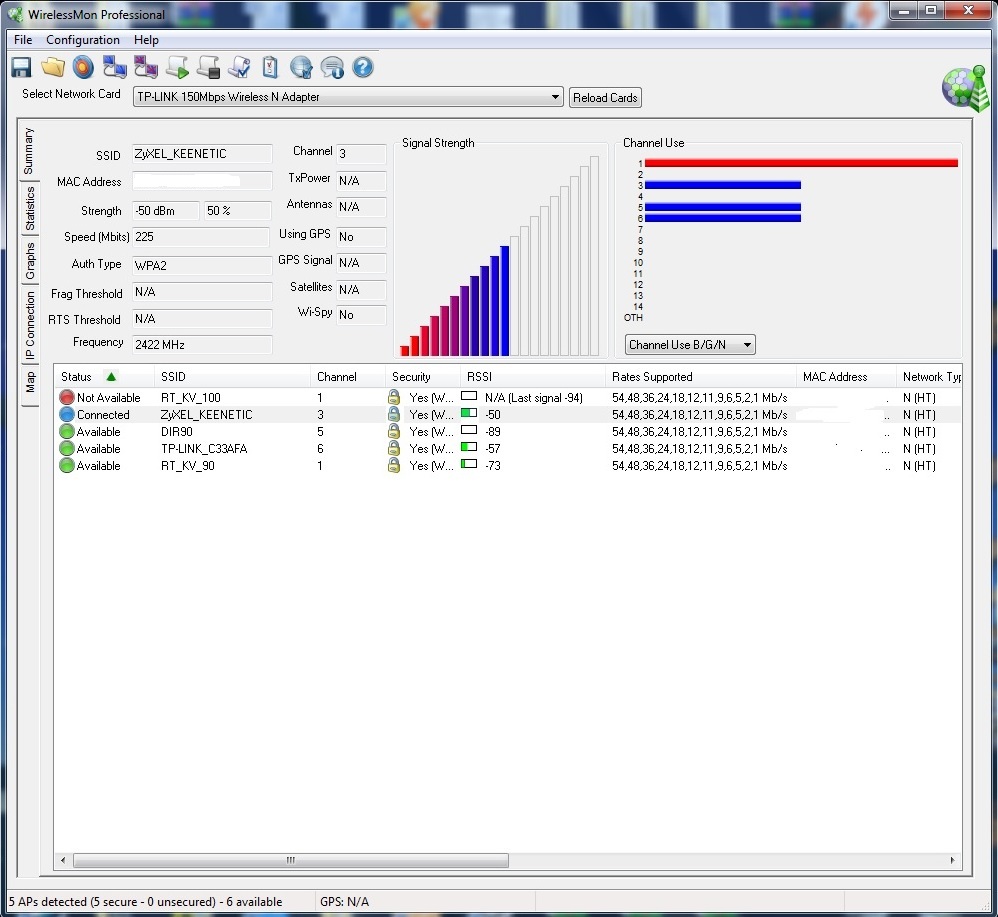Open the Configuration menu
The image size is (998, 917).
coord(83,40)
